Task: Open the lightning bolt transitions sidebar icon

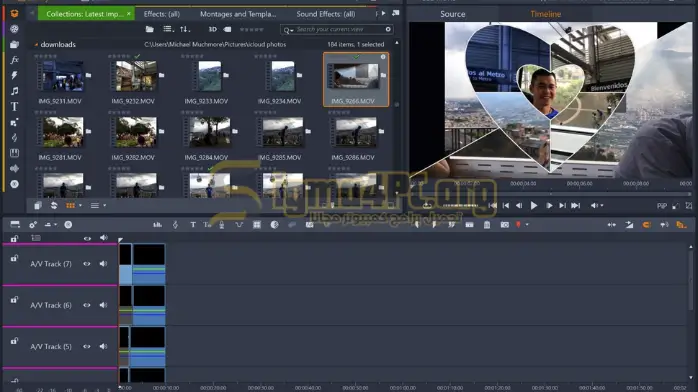Action: pyautogui.click(x=14, y=75)
